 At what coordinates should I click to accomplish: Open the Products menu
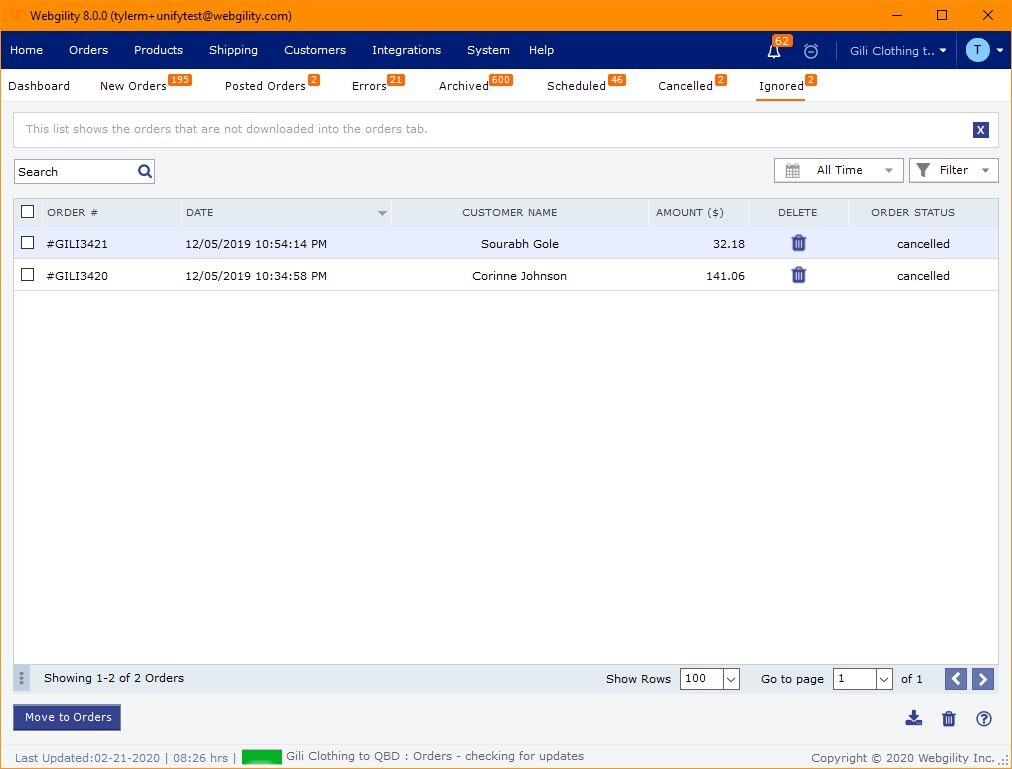click(x=158, y=50)
